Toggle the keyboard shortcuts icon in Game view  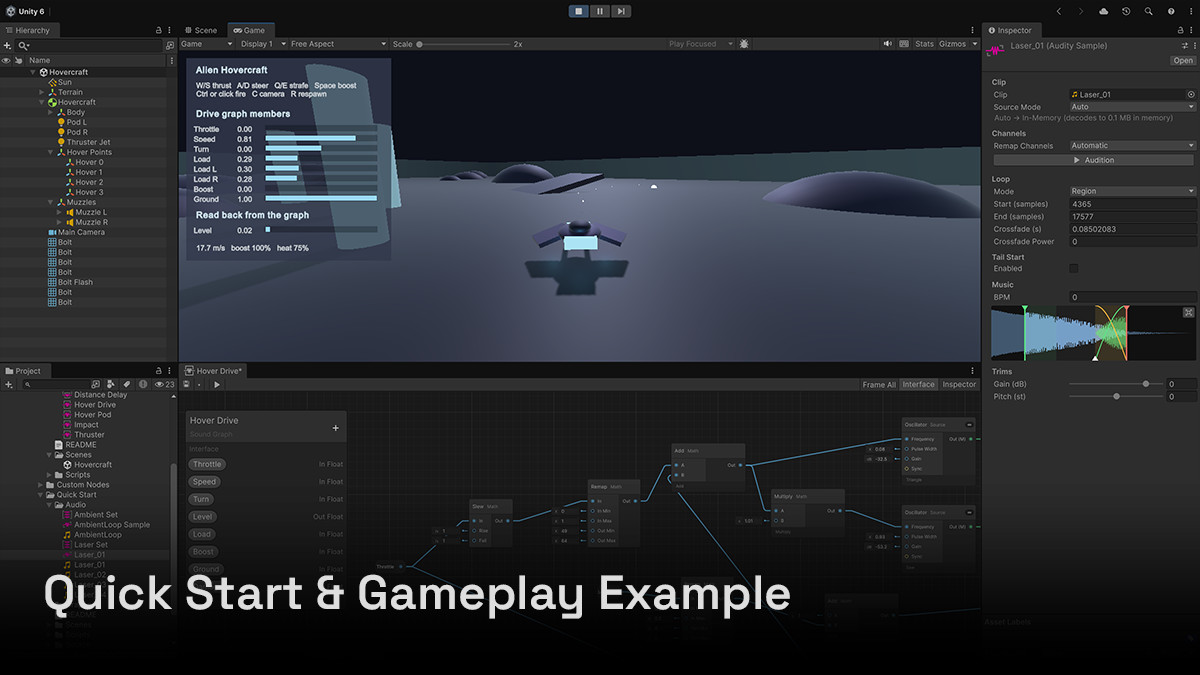[x=904, y=44]
